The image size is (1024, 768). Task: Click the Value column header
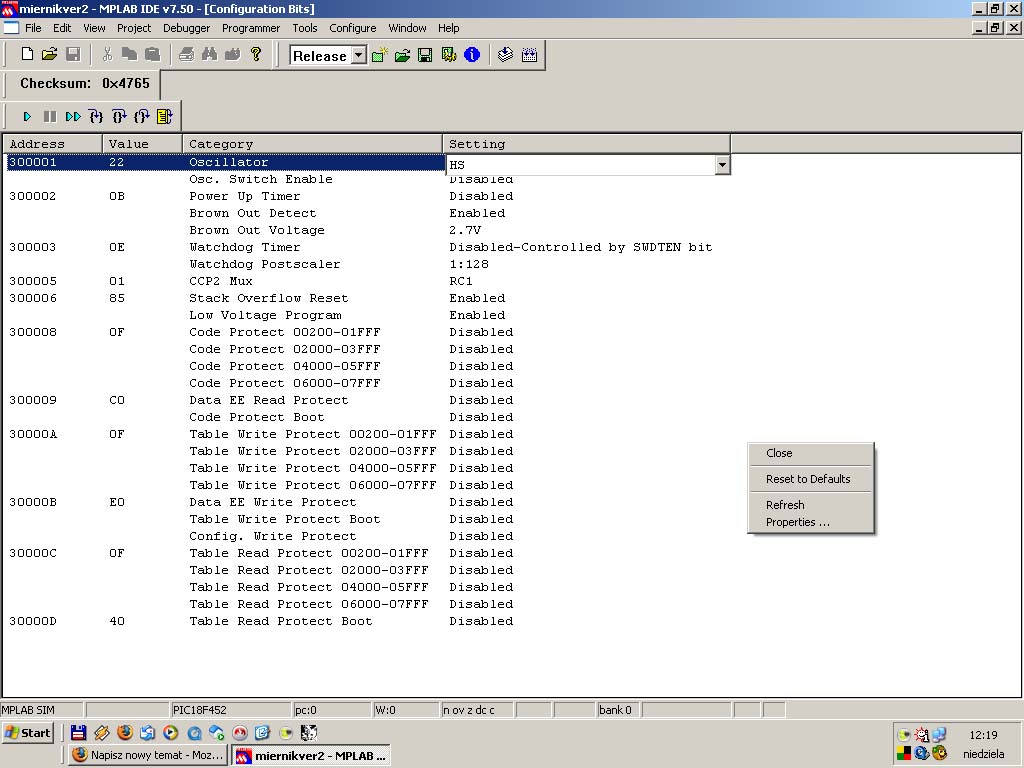(142, 144)
